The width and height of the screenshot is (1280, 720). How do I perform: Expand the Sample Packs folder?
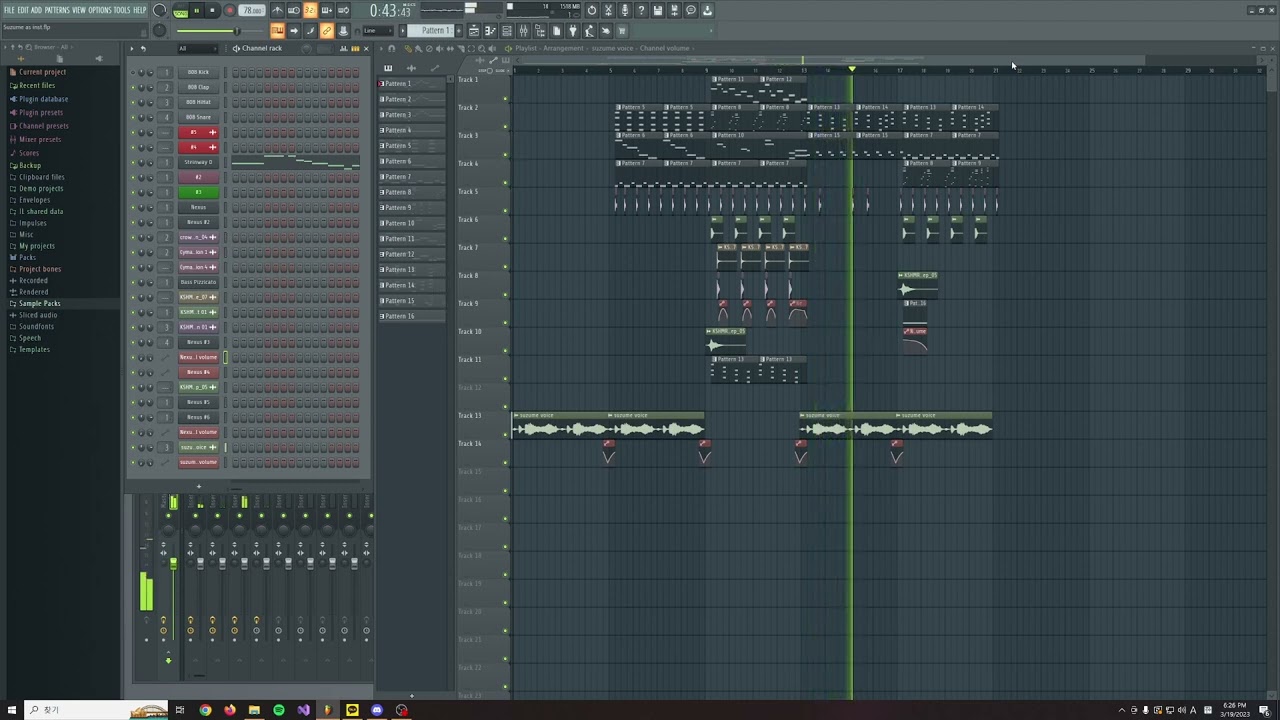39,303
